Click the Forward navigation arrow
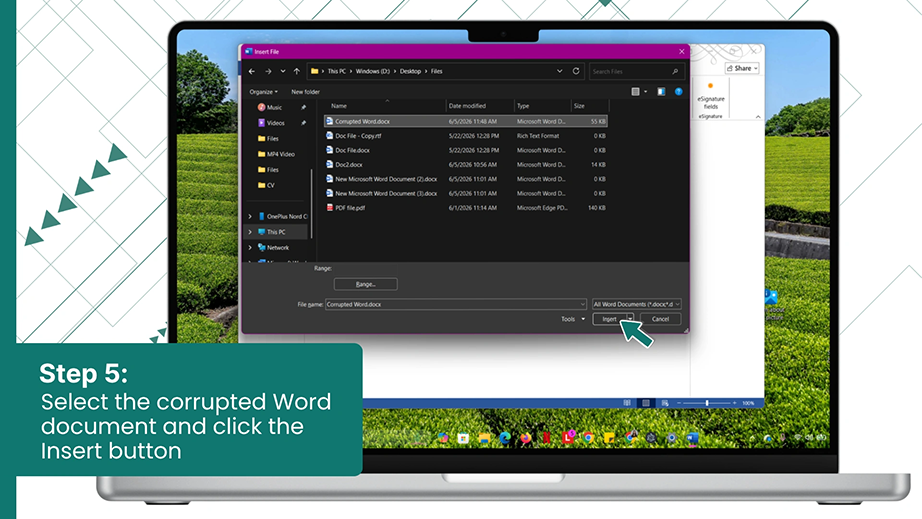Screen dimensions: 922x519 click(x=268, y=71)
